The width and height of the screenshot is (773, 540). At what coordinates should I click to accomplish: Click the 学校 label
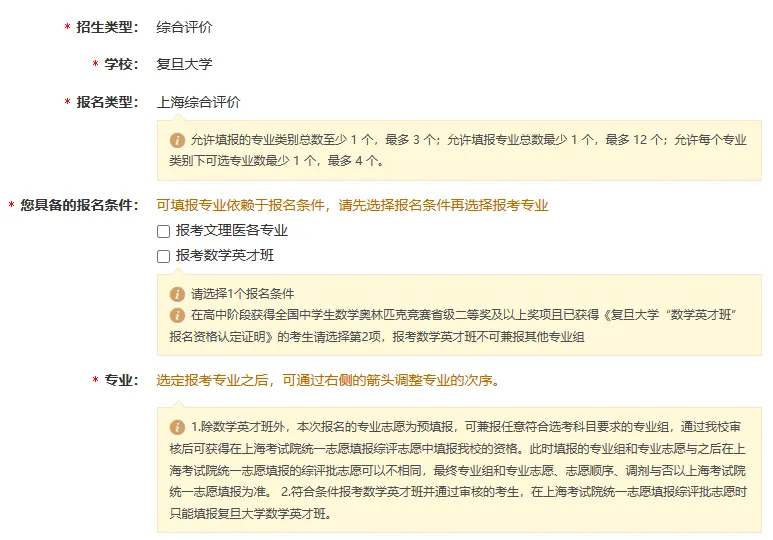121,64
